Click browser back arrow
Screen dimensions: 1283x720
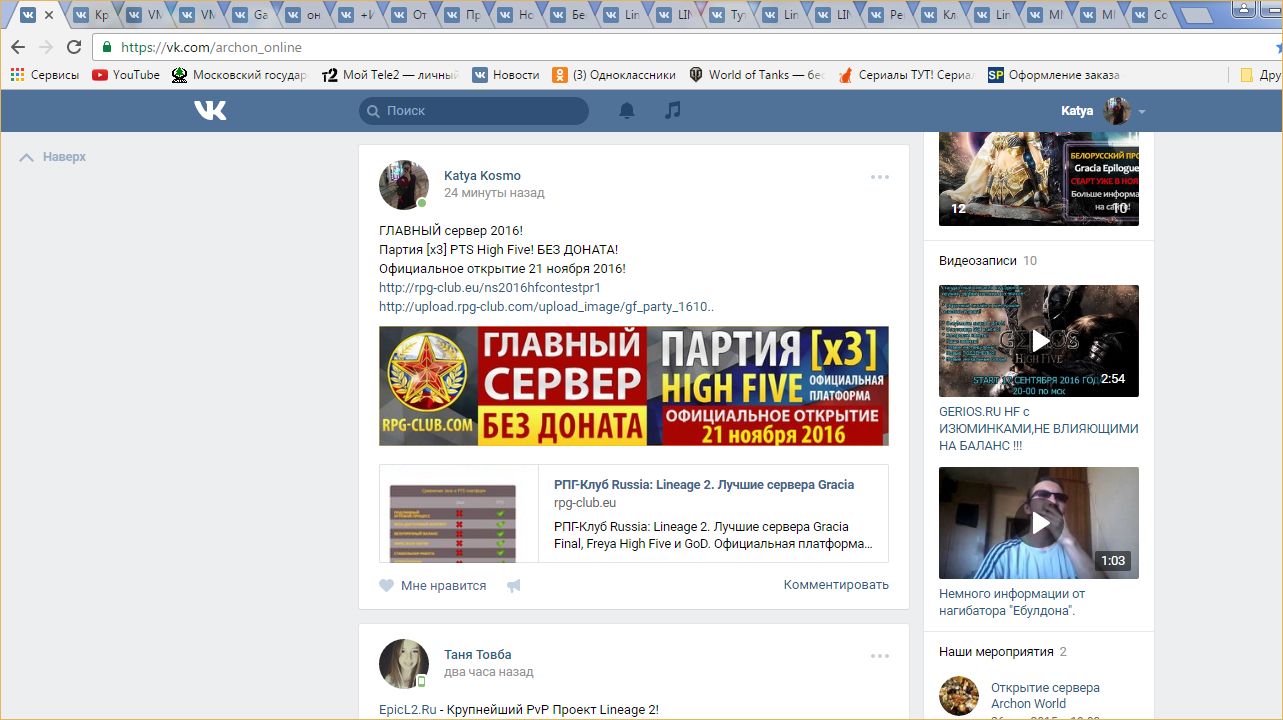click(18, 47)
